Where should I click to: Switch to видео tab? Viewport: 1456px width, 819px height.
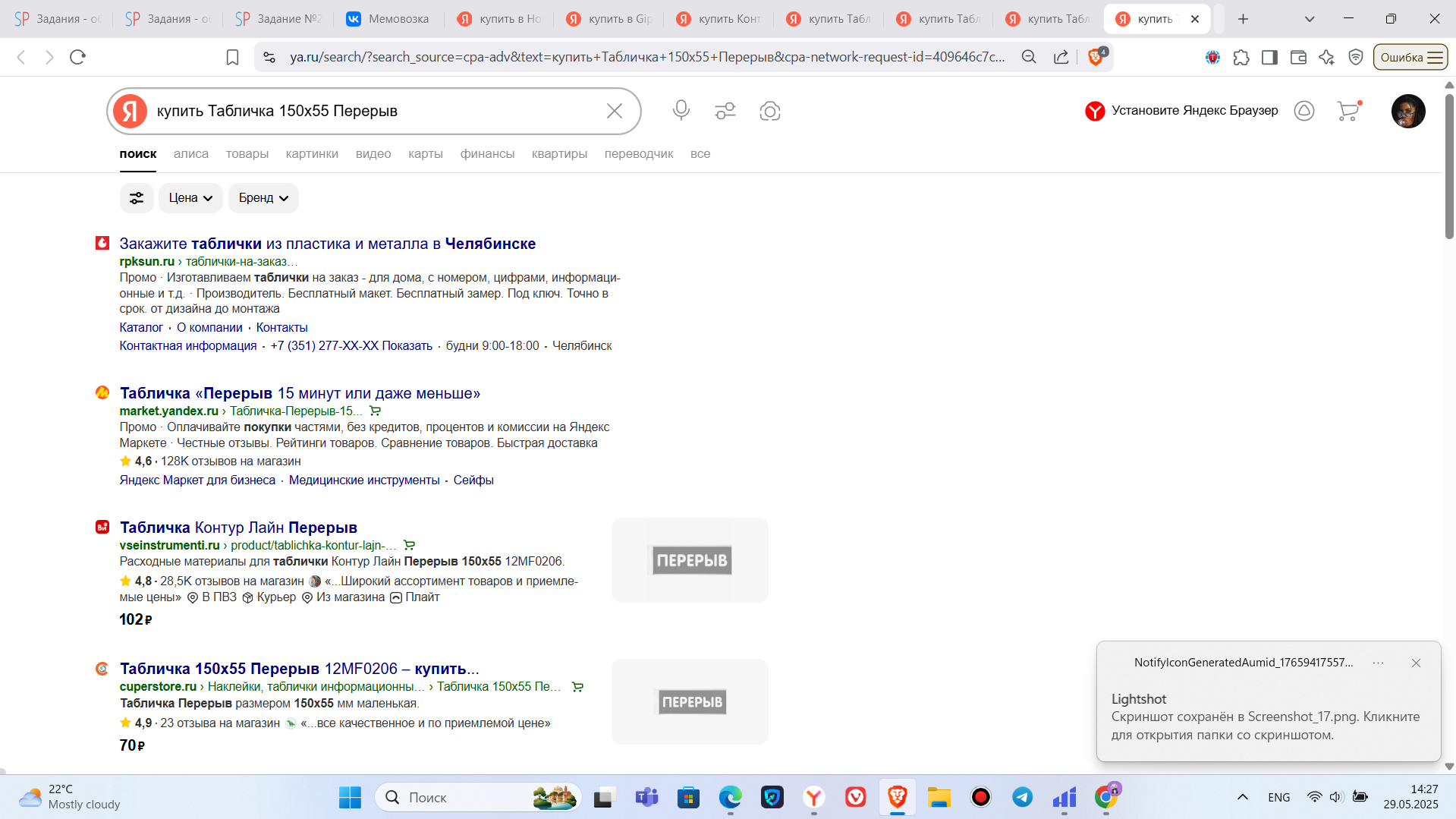coord(373,153)
